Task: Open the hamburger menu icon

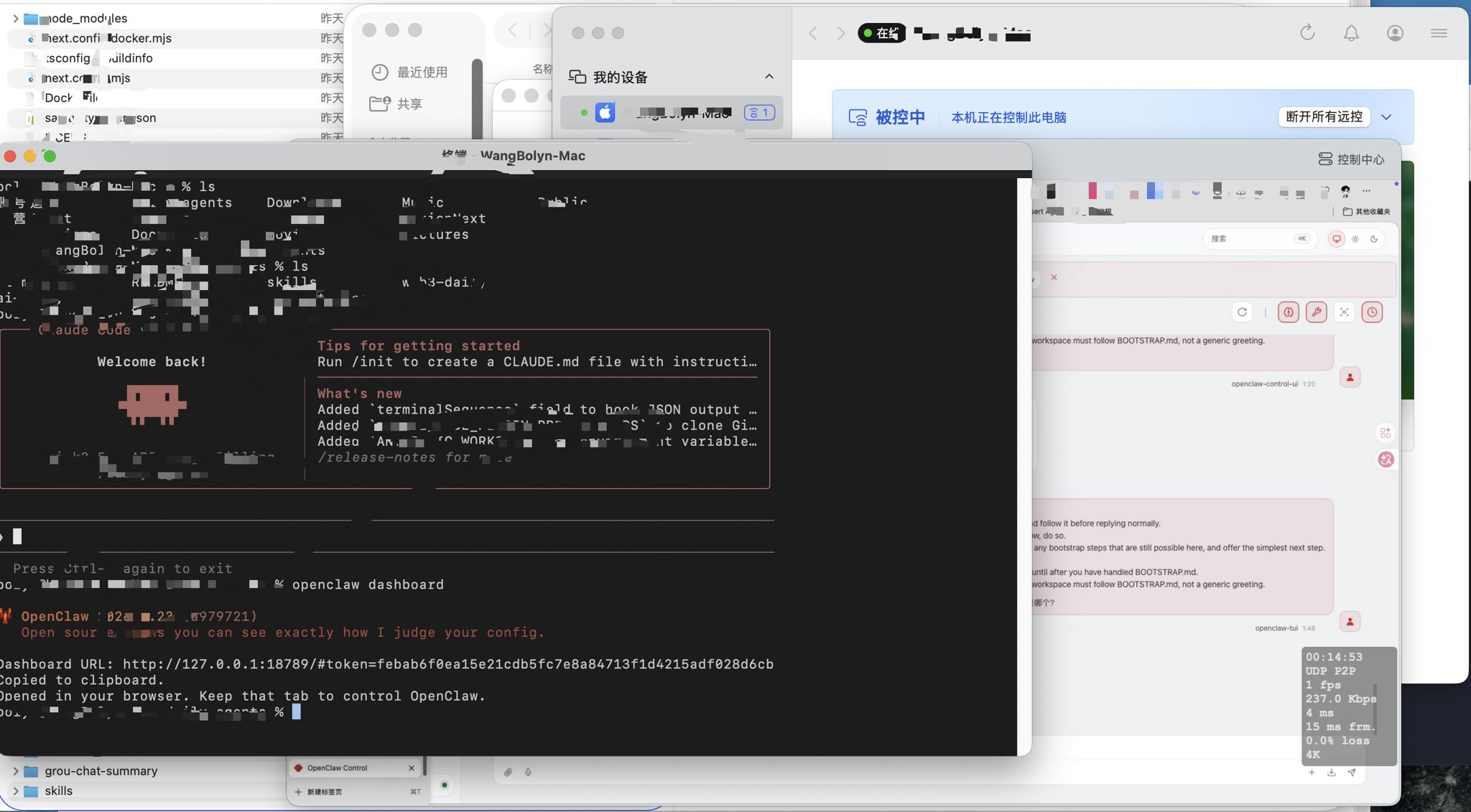Action: tap(1439, 33)
